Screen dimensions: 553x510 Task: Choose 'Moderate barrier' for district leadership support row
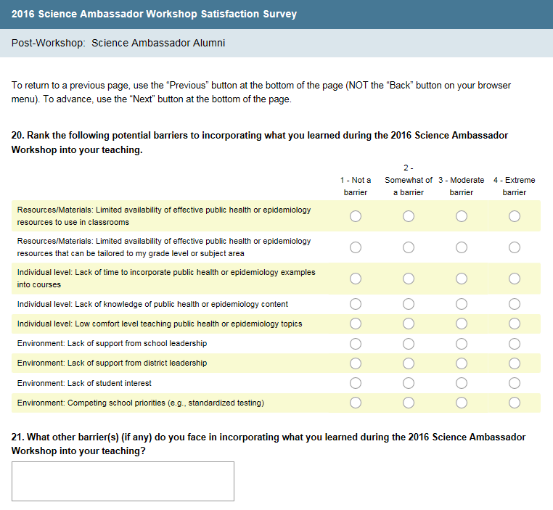coord(461,363)
